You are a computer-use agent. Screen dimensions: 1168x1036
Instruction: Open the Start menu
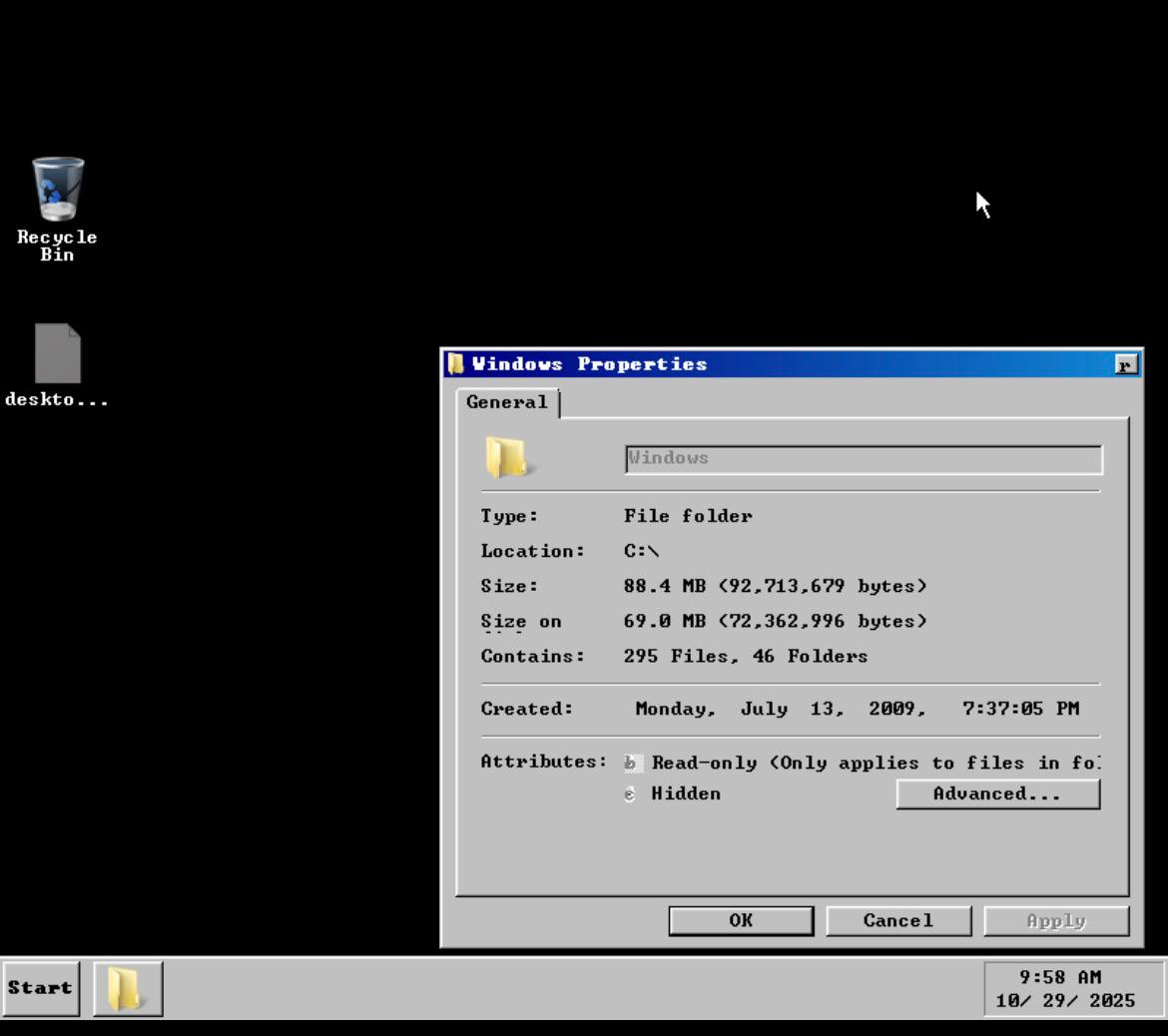pos(41,988)
